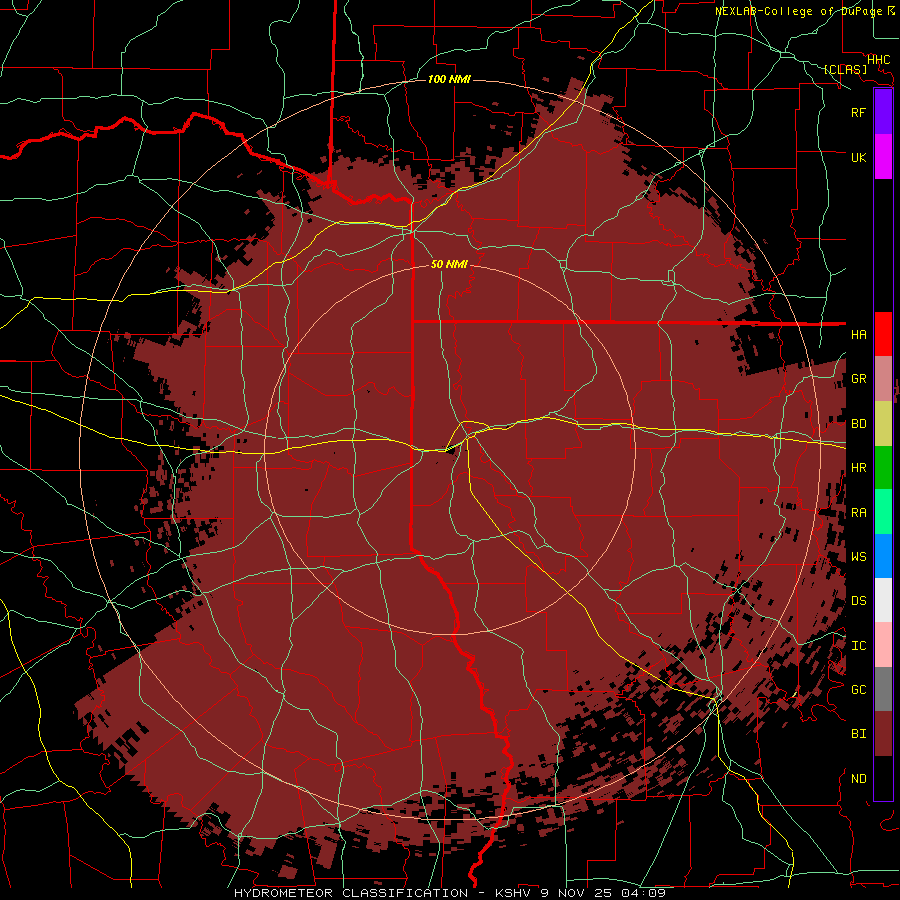
Task: Click the BD yellow legend swatch
Action: coord(883,423)
